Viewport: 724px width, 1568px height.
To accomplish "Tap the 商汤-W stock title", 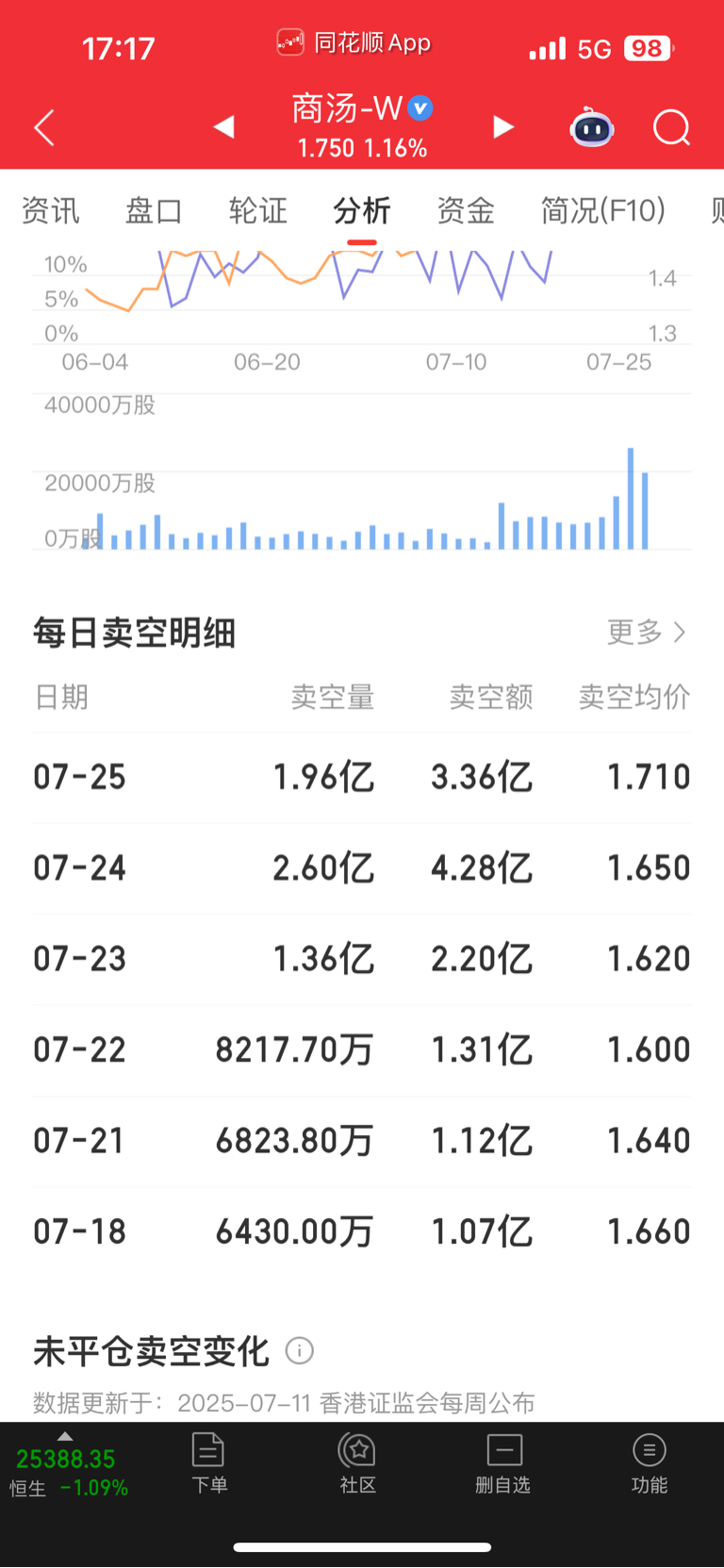I will tap(347, 108).
